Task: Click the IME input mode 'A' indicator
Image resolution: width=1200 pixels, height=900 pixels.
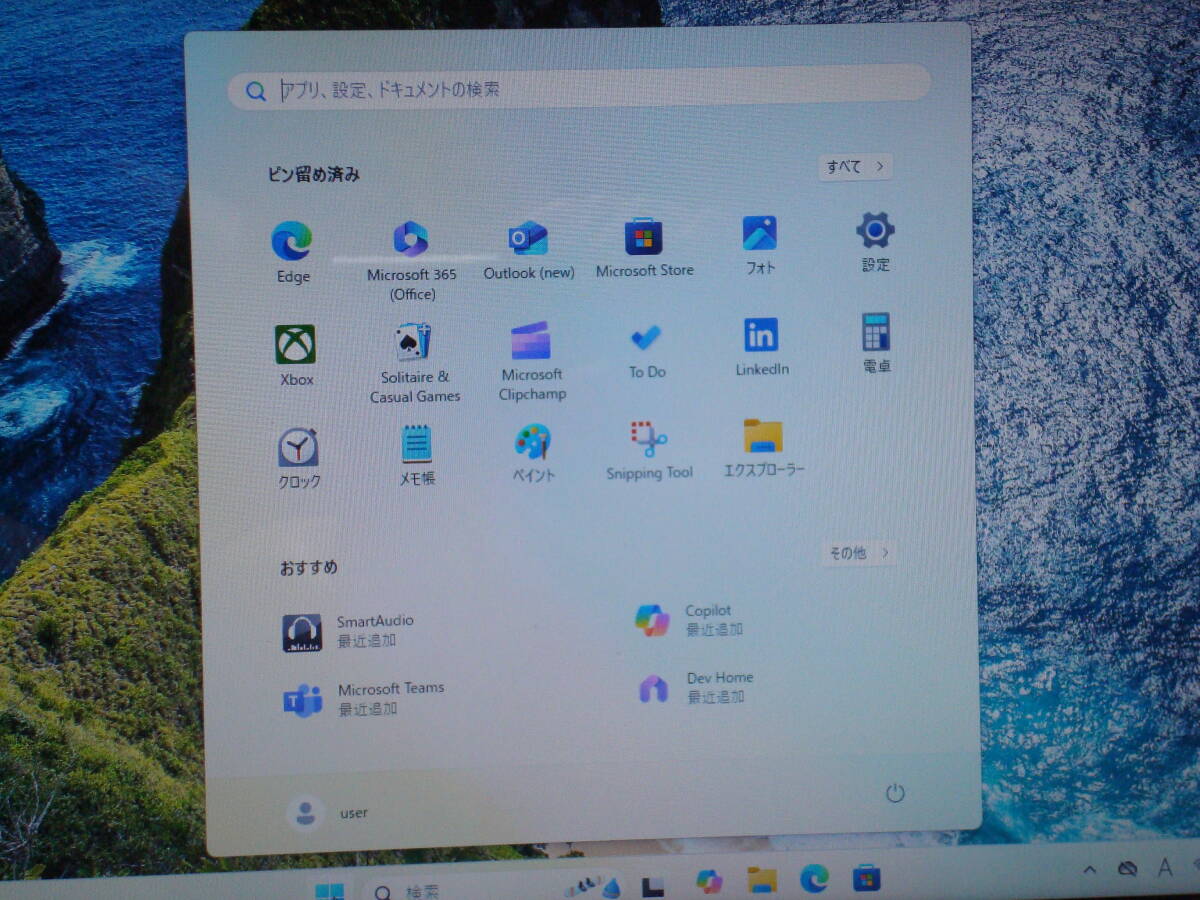Action: click(1164, 867)
